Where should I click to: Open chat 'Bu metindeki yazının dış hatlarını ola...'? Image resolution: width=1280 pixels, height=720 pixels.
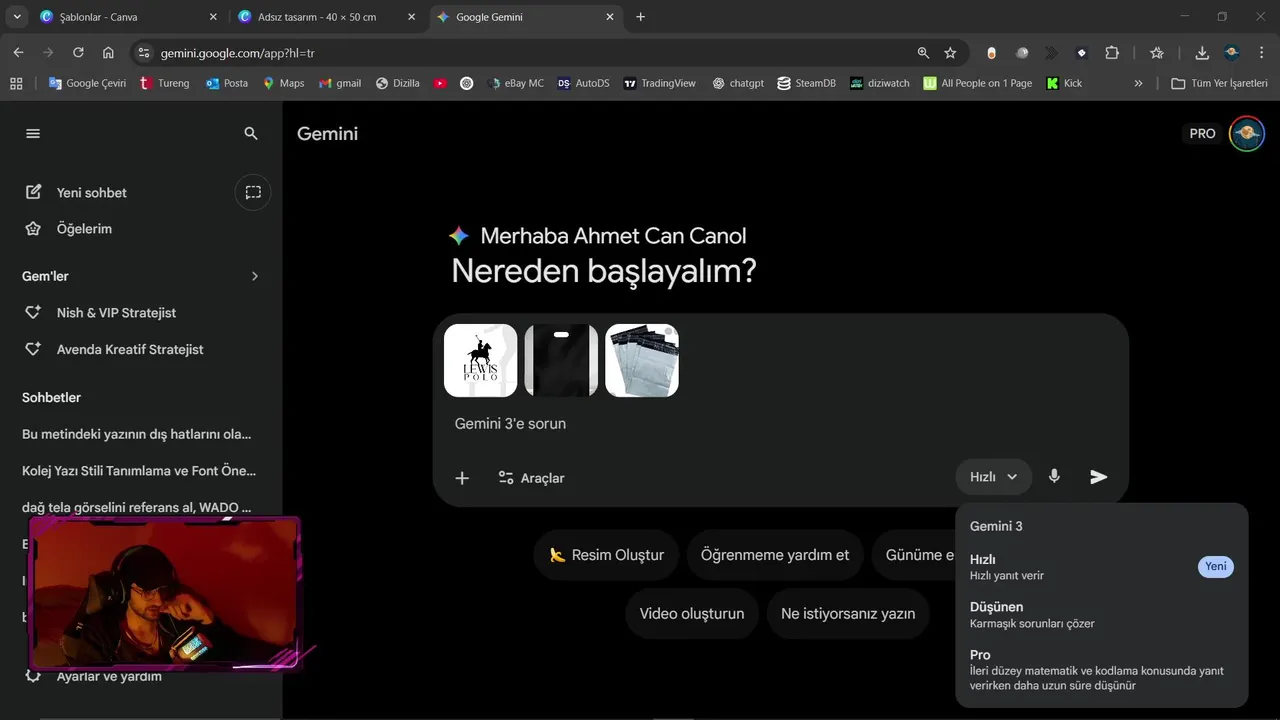tap(137, 434)
